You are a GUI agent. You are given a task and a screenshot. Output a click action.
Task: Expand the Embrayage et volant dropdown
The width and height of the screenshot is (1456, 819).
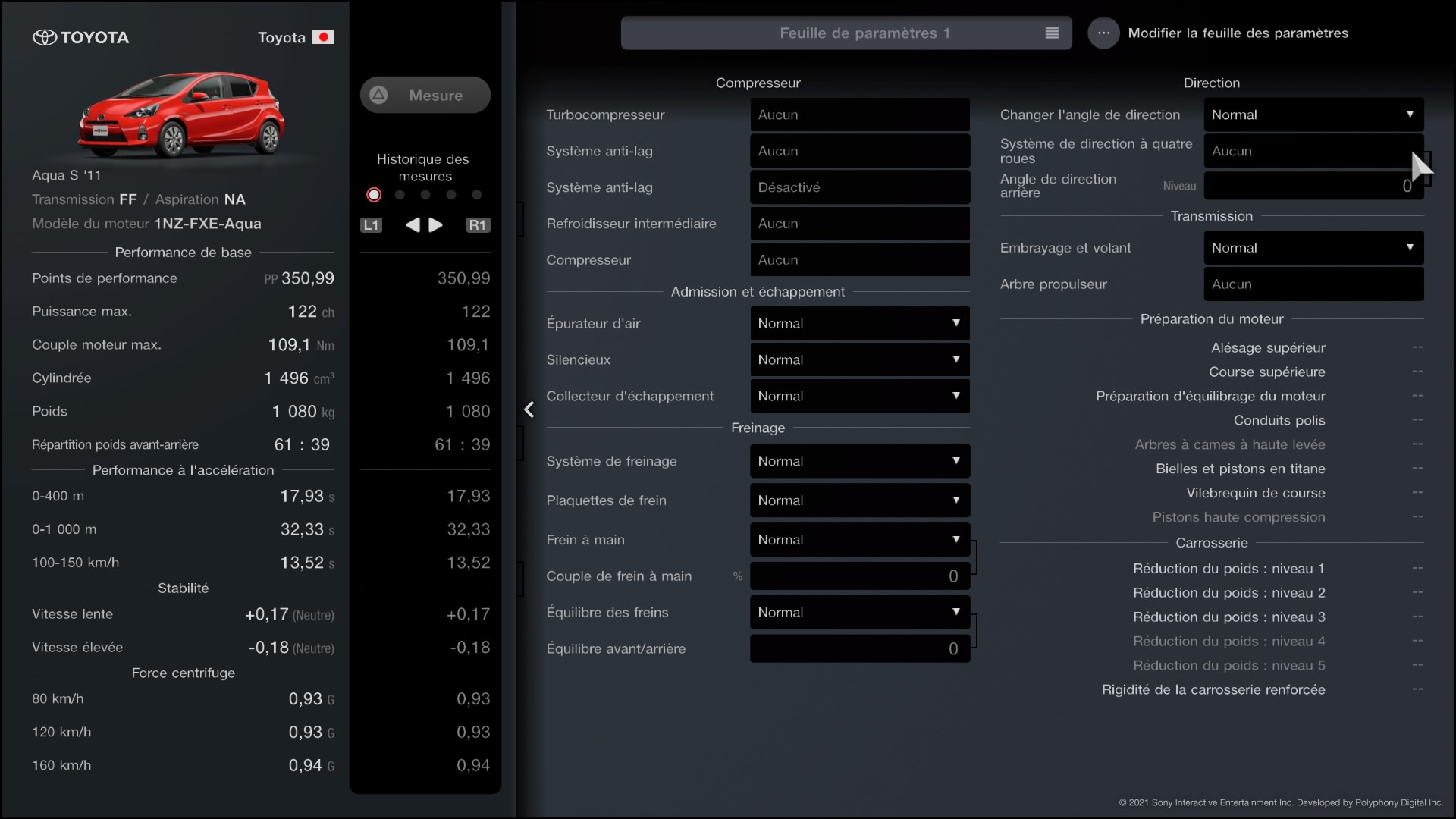(1313, 248)
